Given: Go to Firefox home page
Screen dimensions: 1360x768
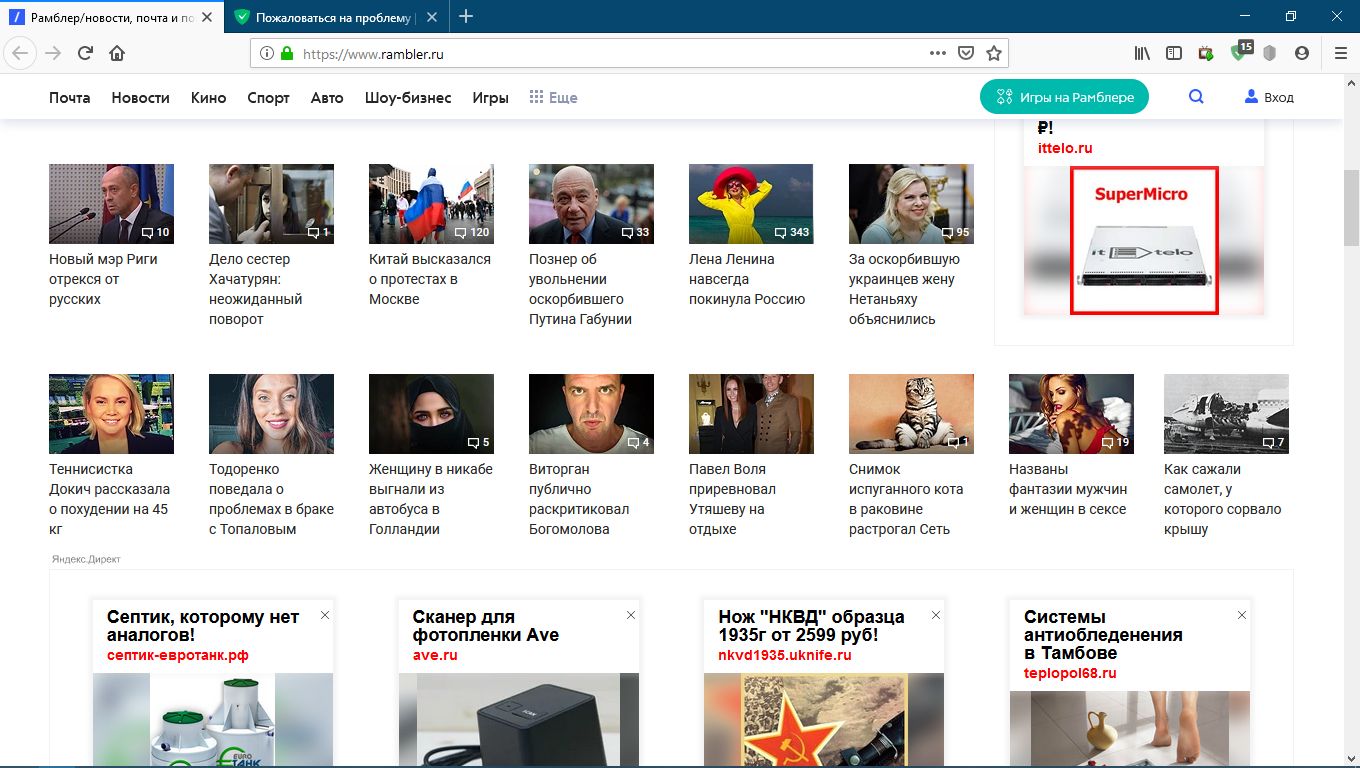Looking at the screenshot, I should pos(117,53).
